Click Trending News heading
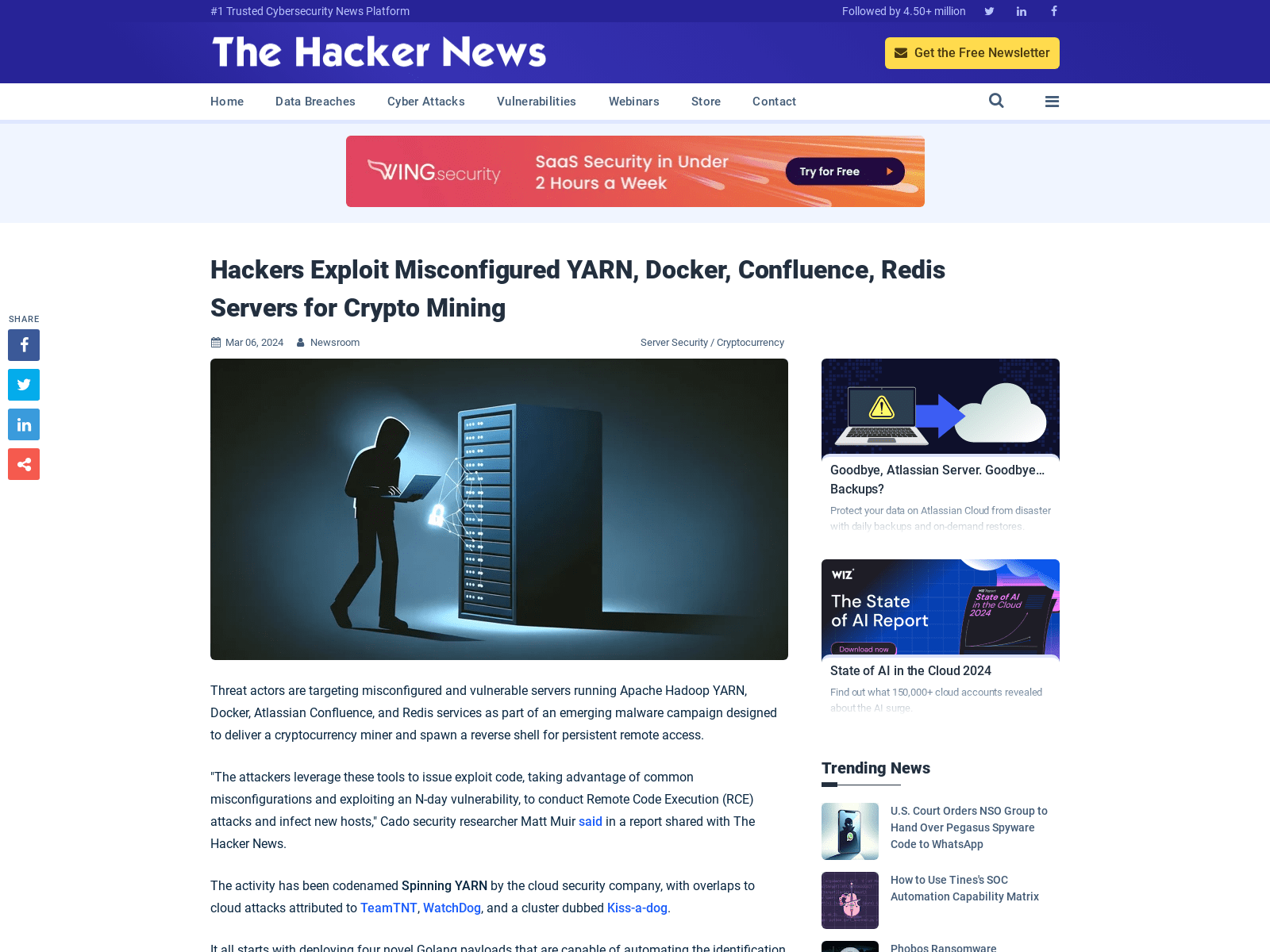 coord(876,768)
